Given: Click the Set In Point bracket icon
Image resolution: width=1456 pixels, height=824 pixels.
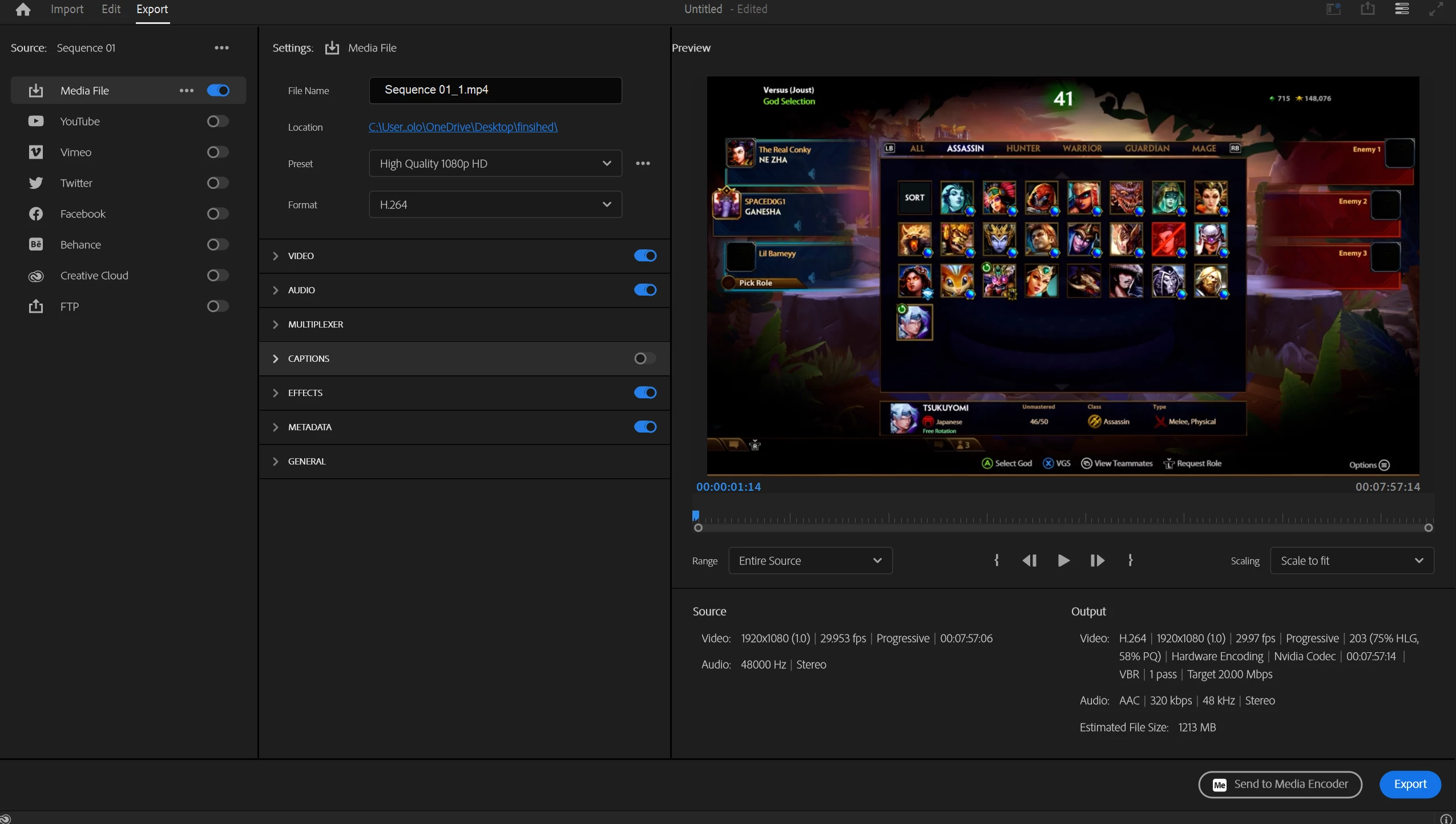Looking at the screenshot, I should (997, 560).
